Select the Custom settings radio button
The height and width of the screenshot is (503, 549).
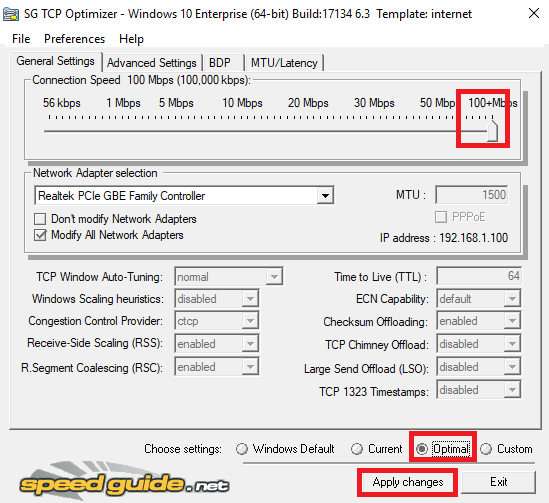486,449
